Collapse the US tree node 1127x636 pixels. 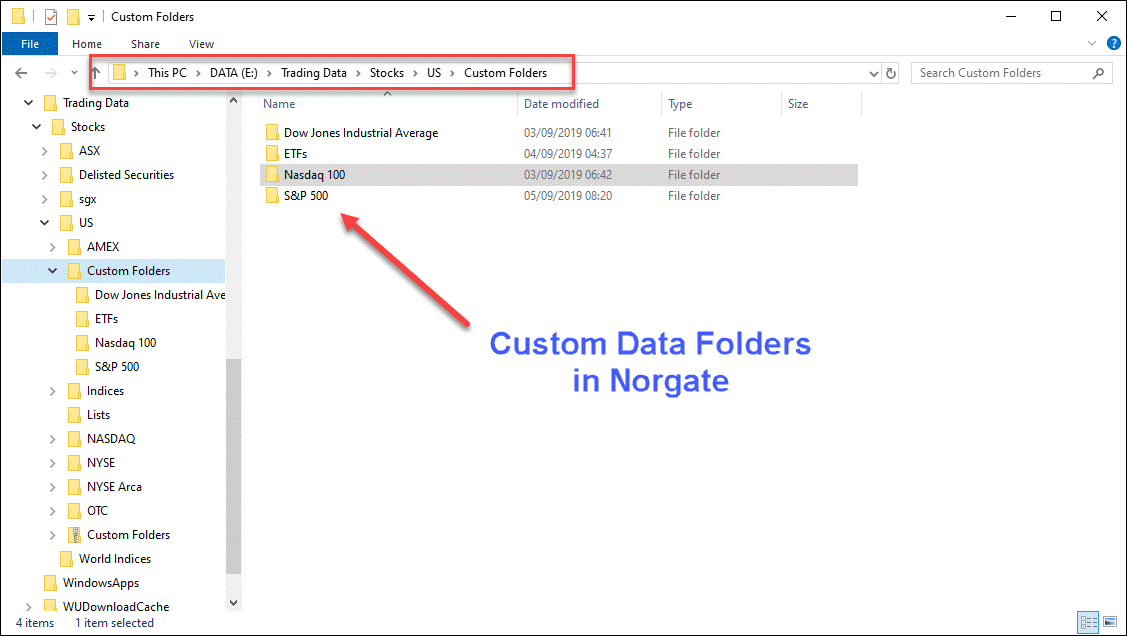[x=45, y=223]
